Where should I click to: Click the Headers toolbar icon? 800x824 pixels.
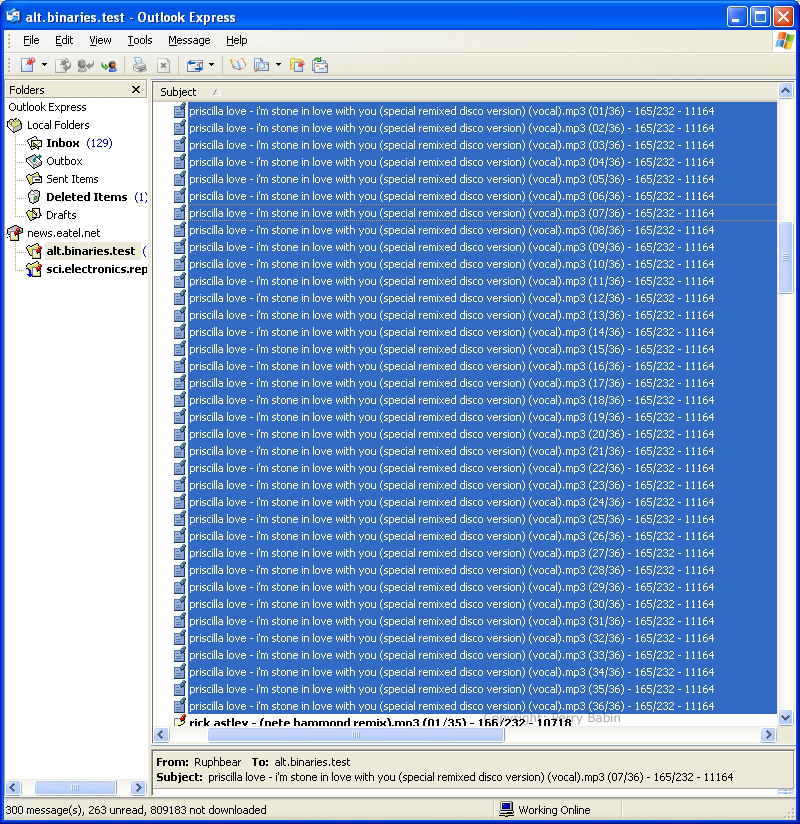(320, 65)
